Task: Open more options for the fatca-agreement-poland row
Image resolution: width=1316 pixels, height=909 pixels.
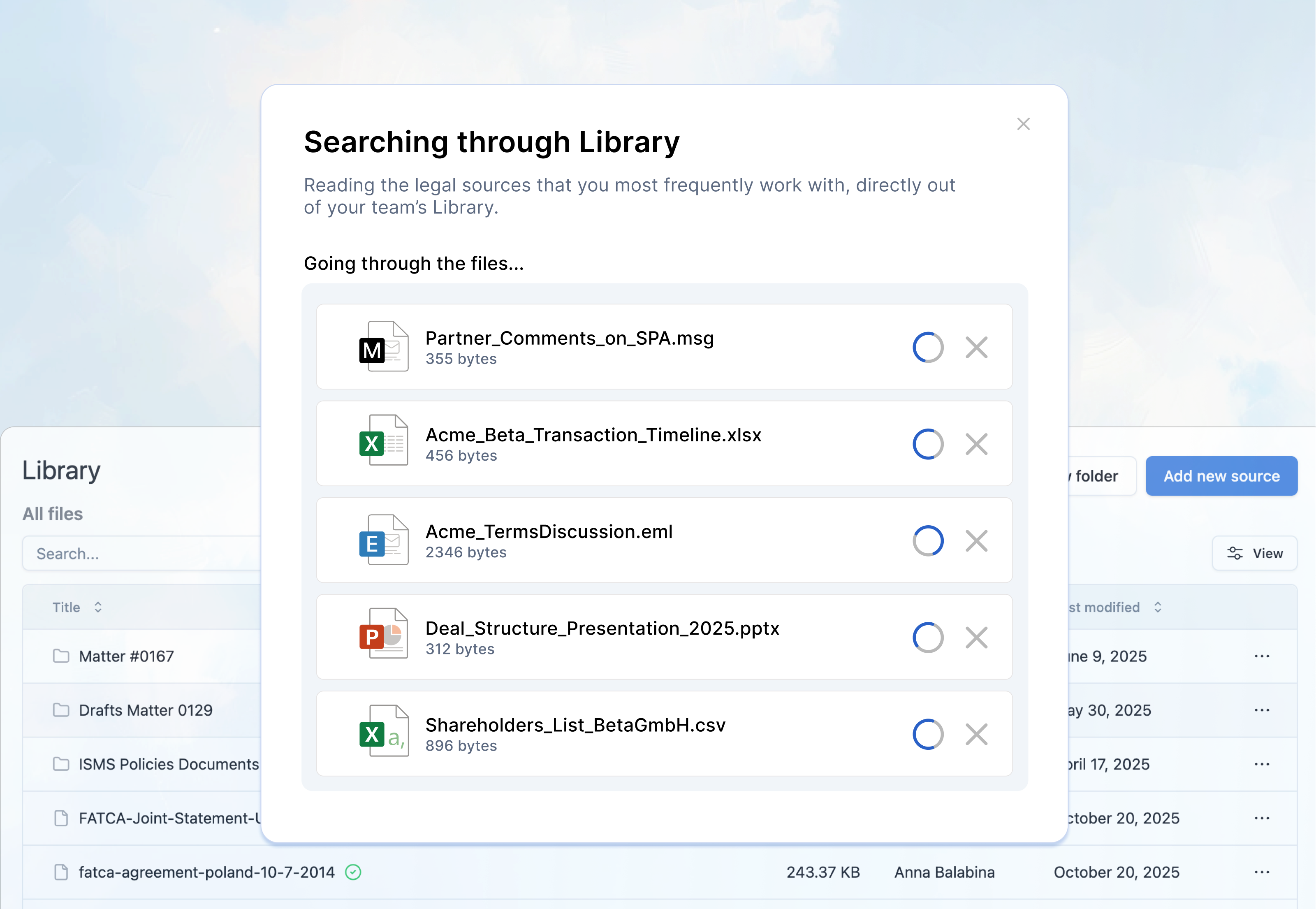Action: (1261, 872)
